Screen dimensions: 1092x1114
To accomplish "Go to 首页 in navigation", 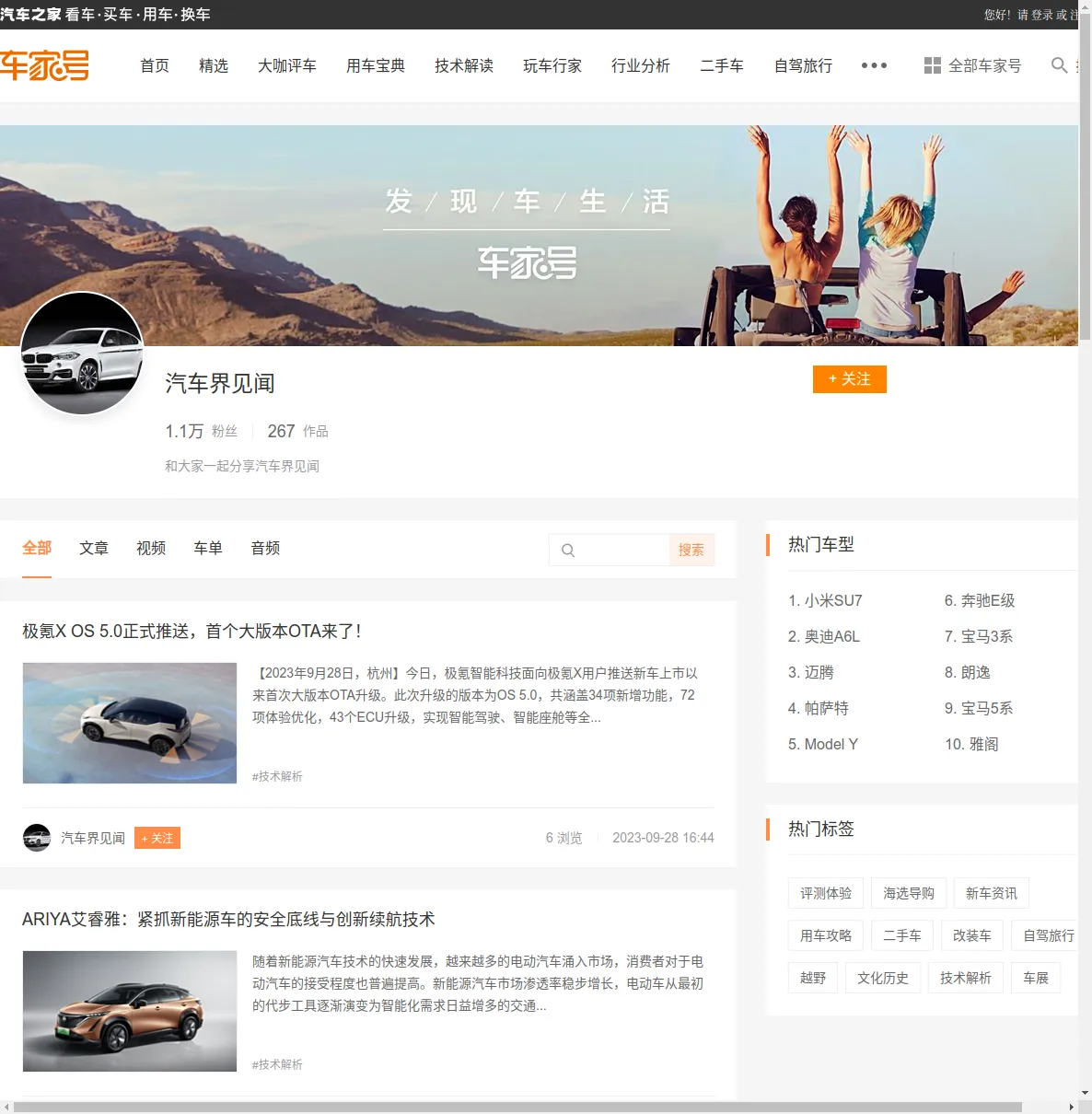I will click(x=155, y=65).
